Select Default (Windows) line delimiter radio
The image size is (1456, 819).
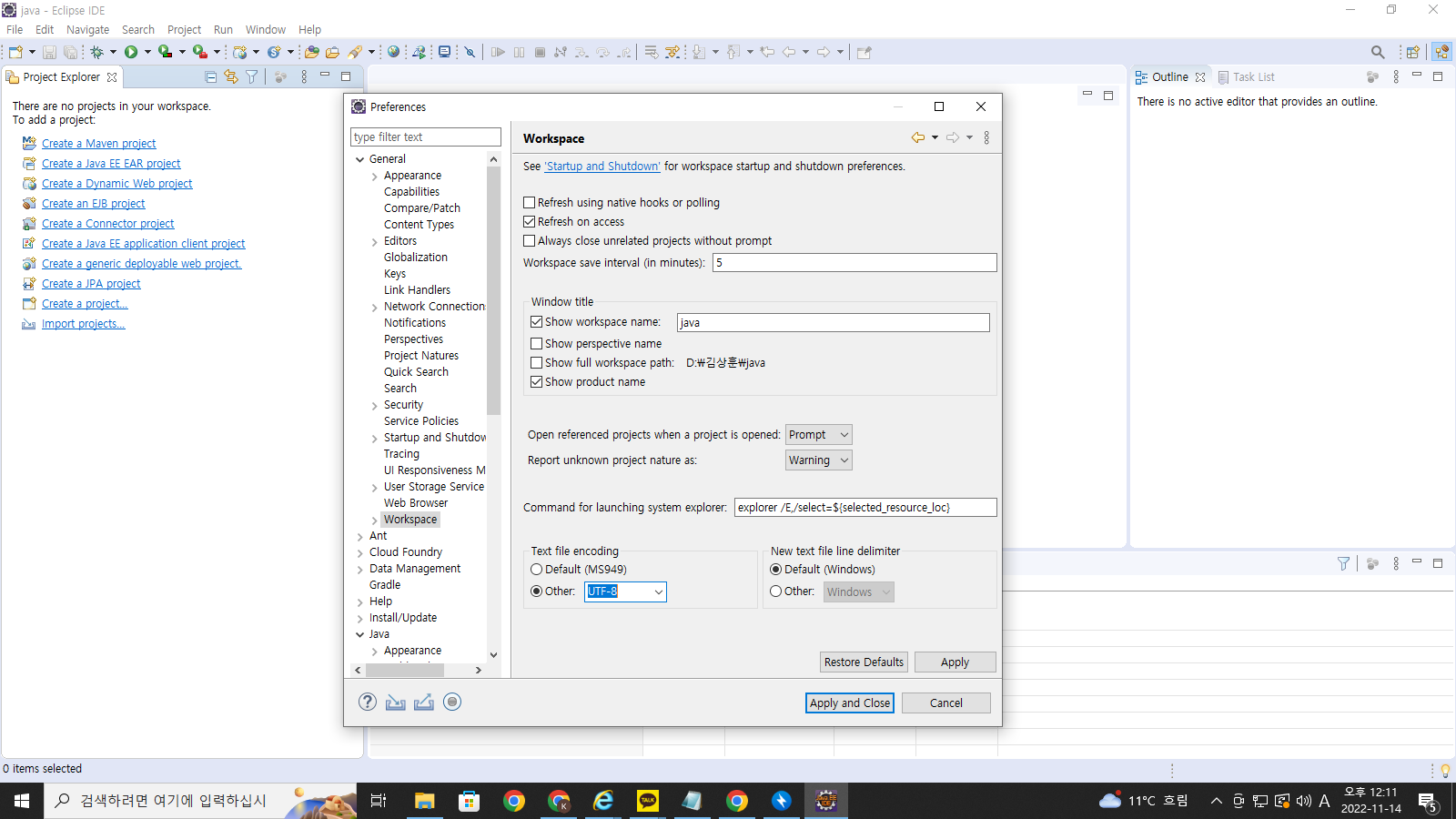point(776,570)
